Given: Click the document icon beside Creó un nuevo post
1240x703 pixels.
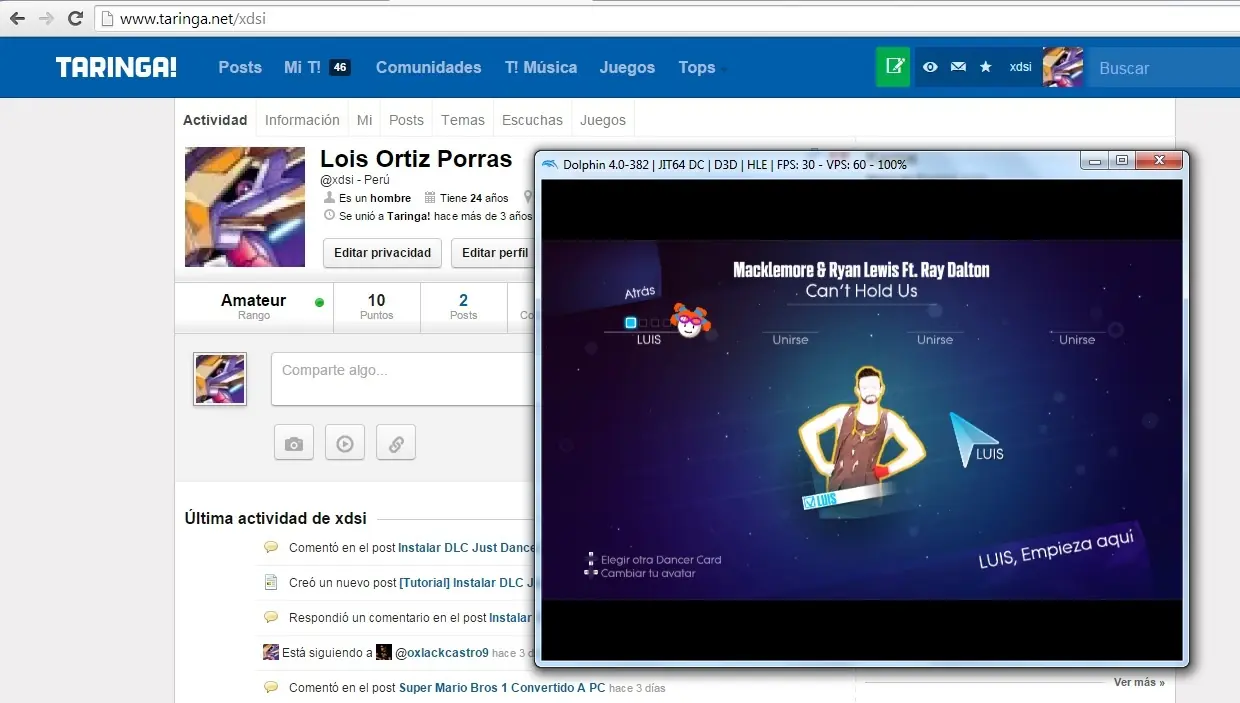Looking at the screenshot, I should pos(271,582).
